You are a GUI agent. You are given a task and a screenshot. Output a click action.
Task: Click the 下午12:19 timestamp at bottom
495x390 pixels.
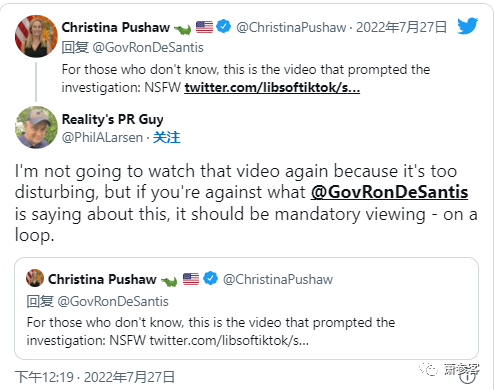point(44,377)
